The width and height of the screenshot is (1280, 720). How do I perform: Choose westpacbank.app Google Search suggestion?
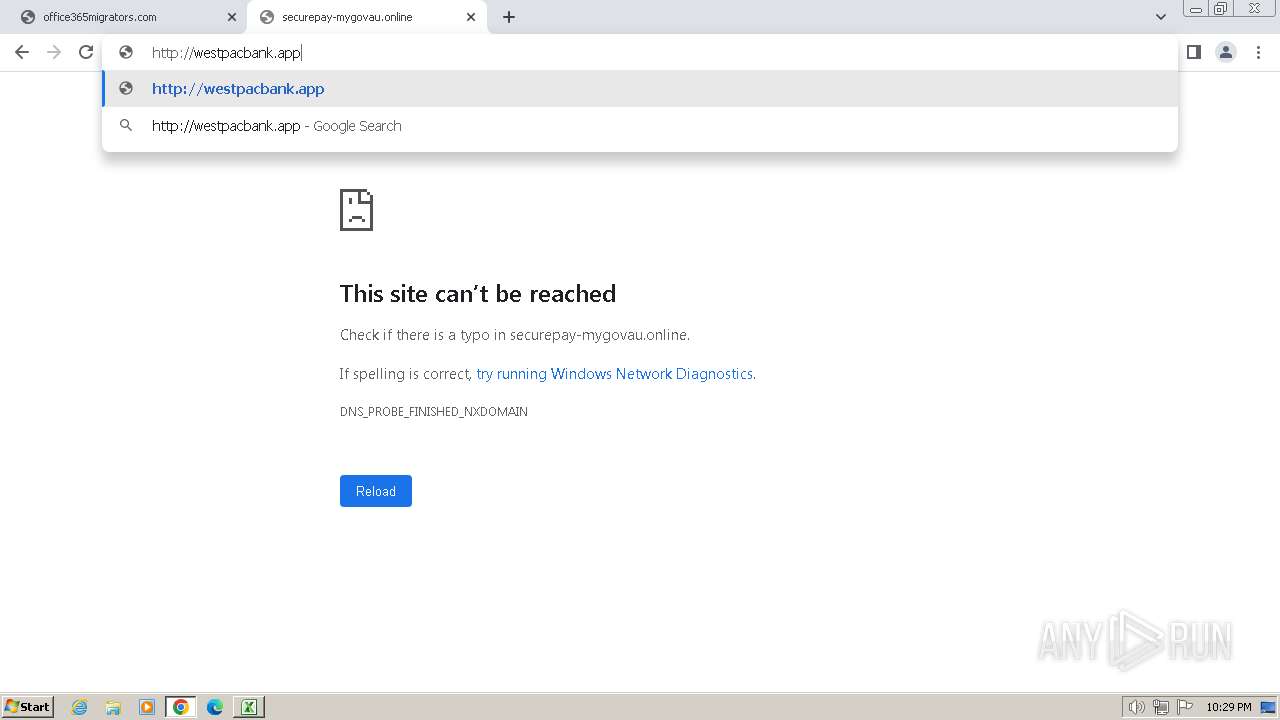(640, 126)
